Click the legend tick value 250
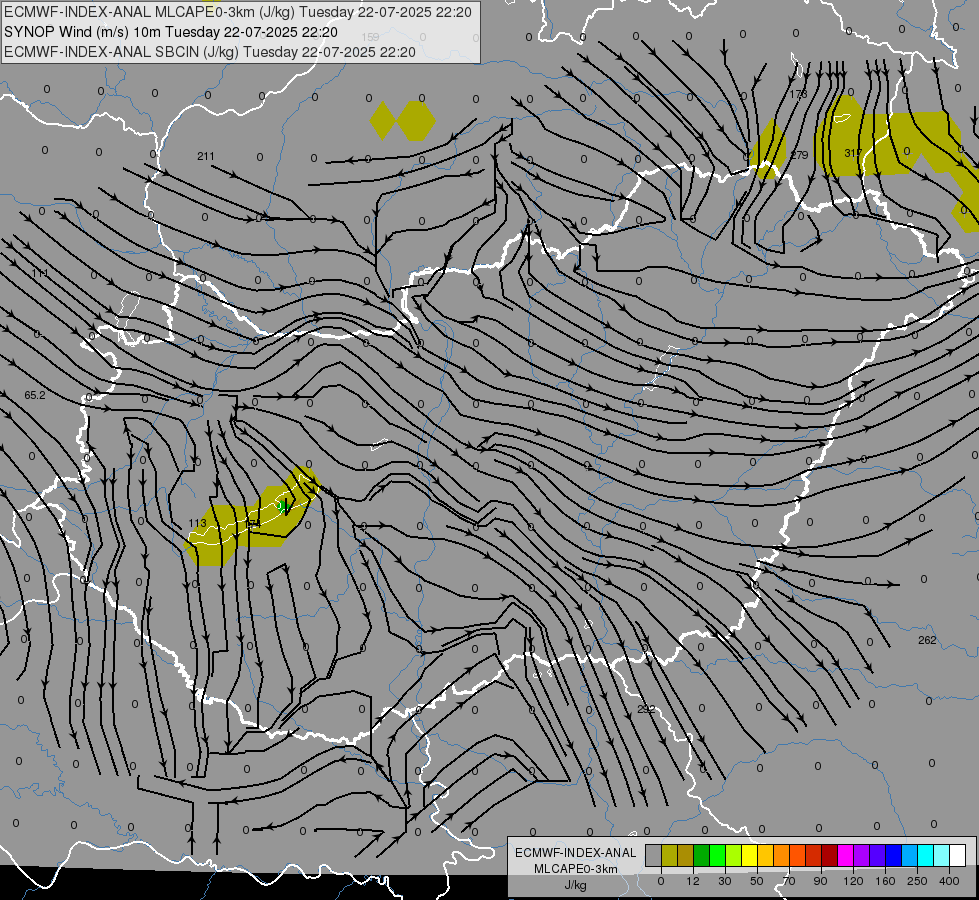 coord(917,881)
